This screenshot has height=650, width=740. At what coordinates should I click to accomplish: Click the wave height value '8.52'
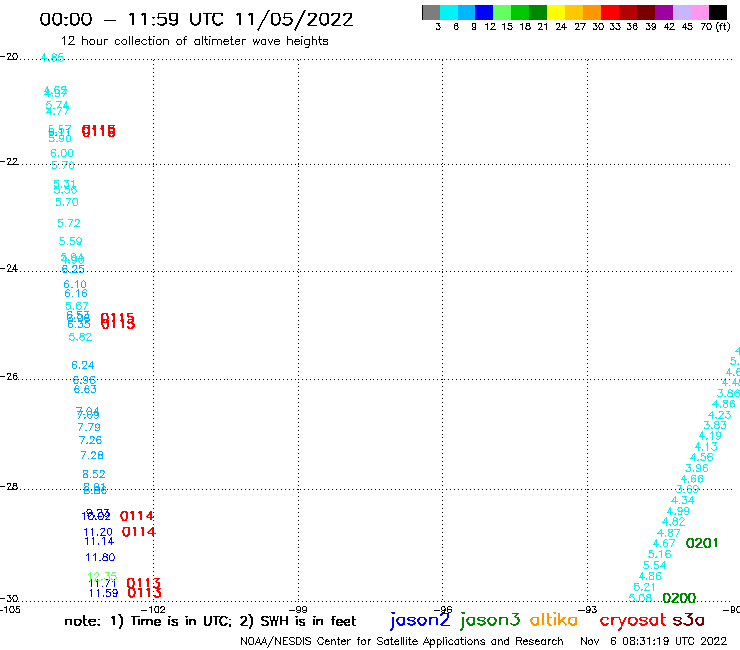tap(94, 474)
